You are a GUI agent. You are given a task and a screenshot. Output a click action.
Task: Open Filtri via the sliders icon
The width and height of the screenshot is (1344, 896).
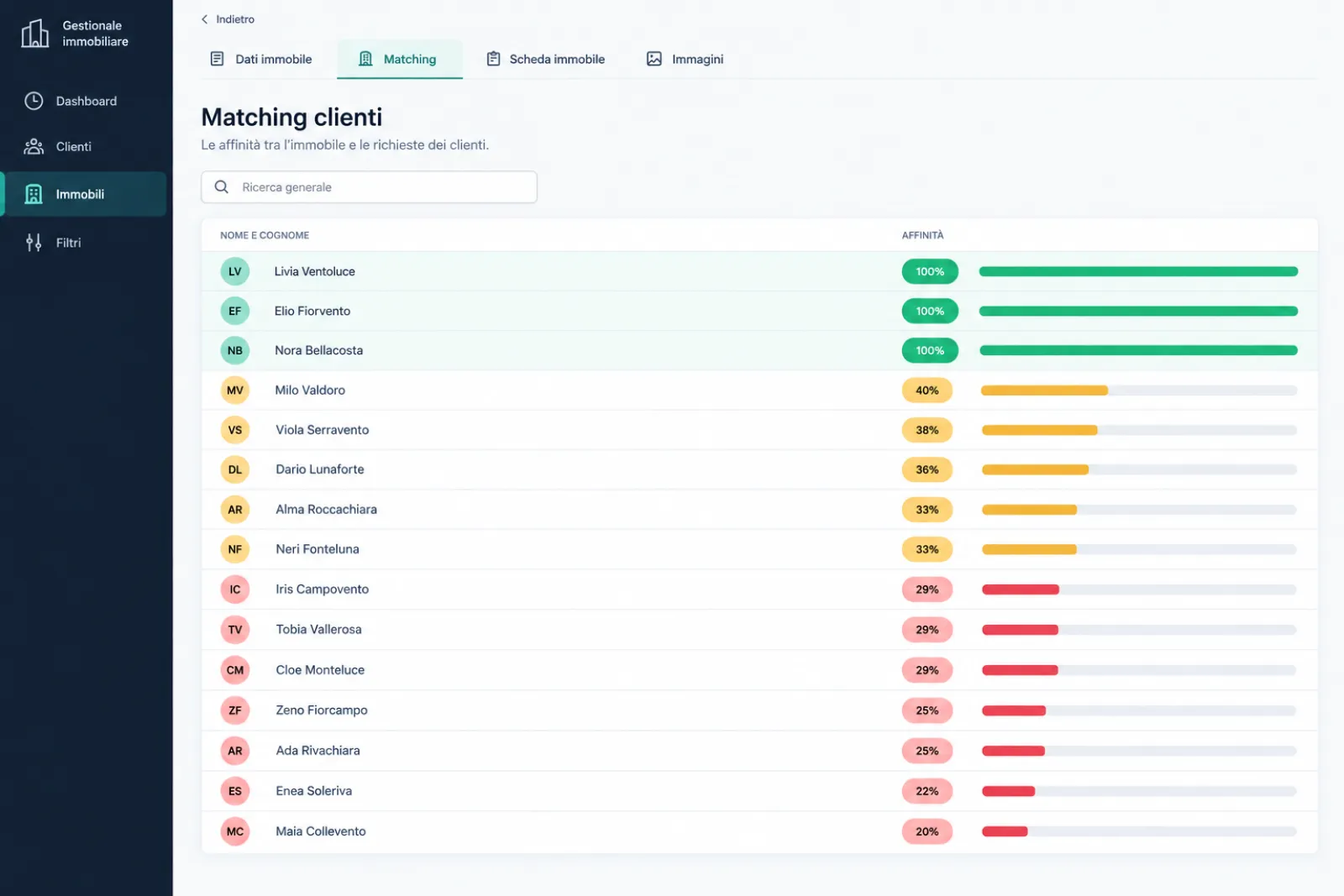34,243
